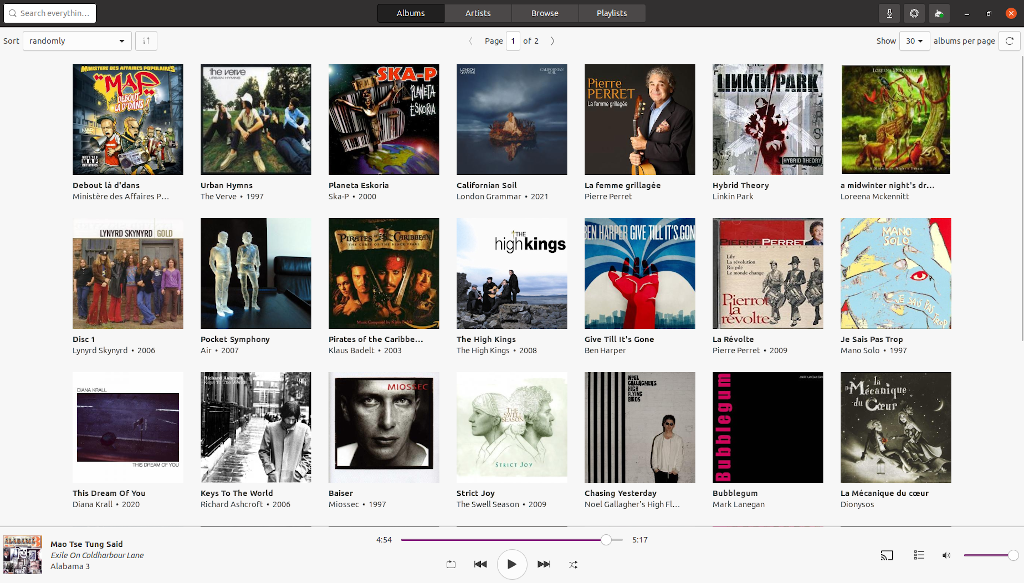Click the vertical scrollbar
Image resolution: width=1024 pixels, height=583 pixels.
[x=1020, y=196]
